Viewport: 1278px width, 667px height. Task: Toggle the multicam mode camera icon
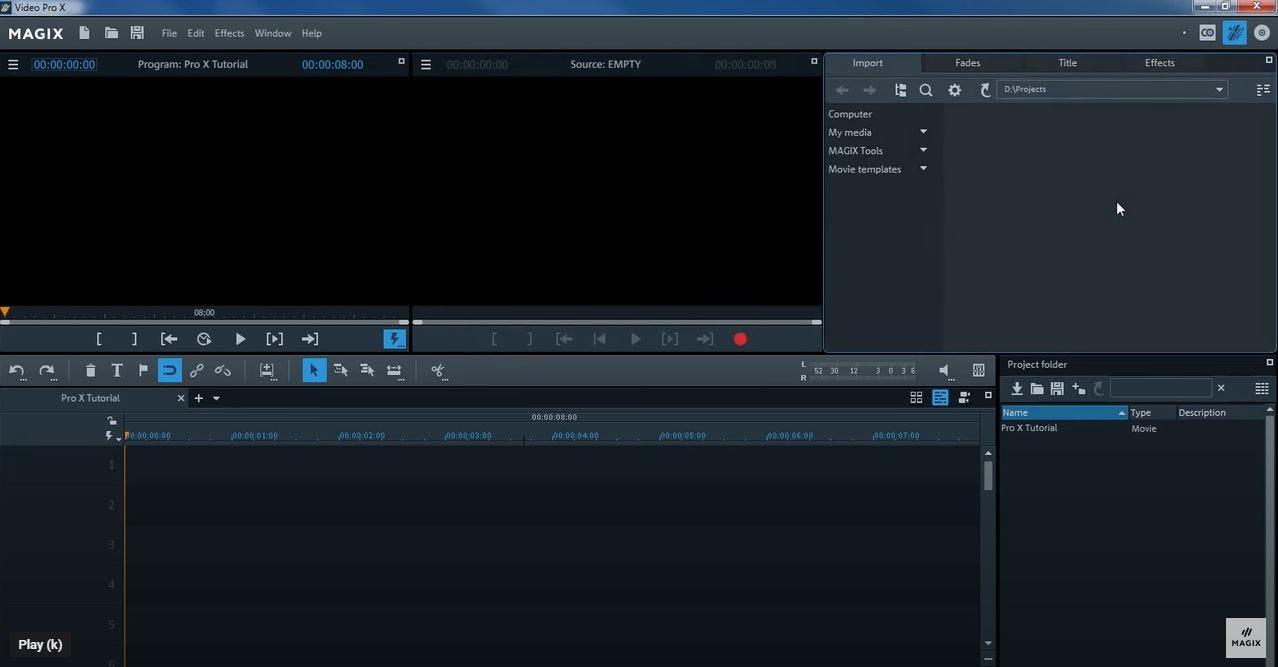point(964,398)
